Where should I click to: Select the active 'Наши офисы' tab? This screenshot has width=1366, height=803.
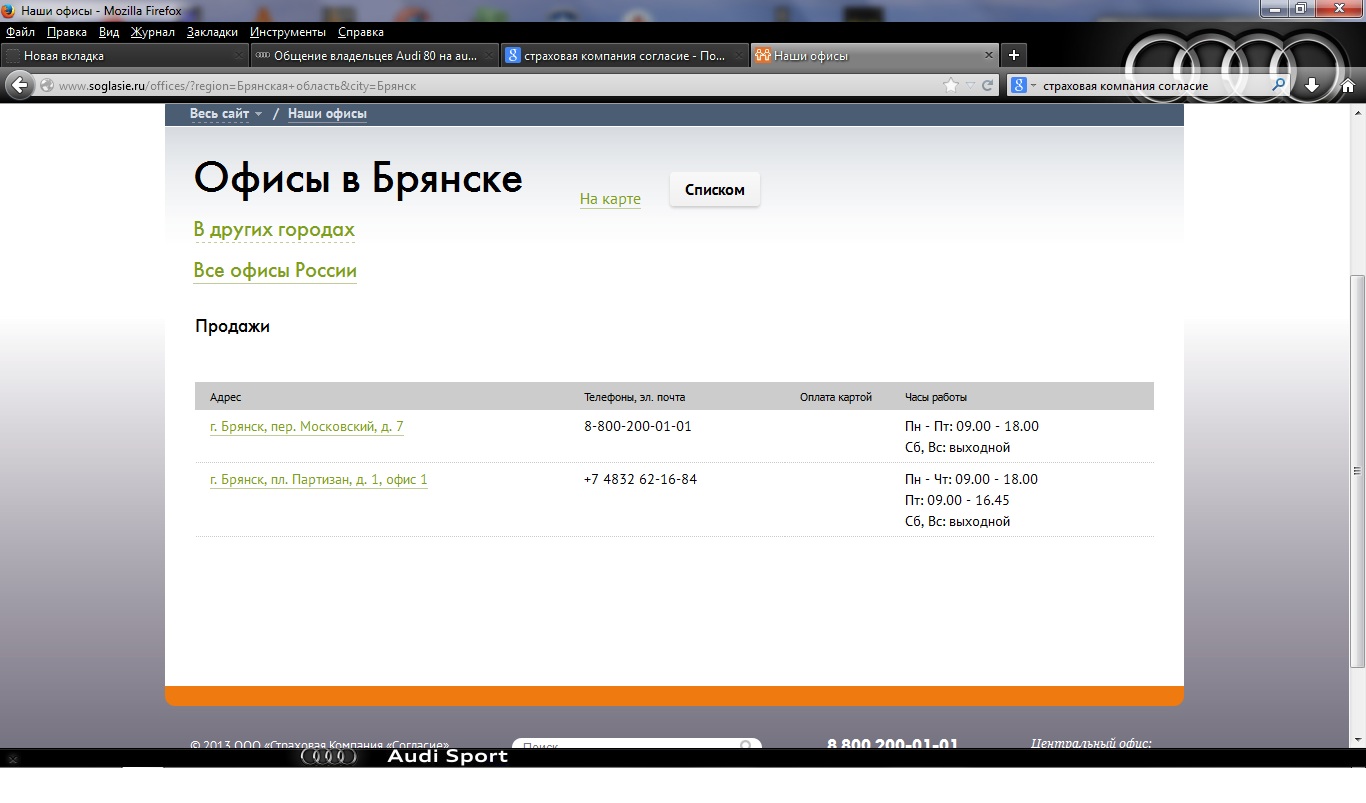pyautogui.click(x=874, y=56)
